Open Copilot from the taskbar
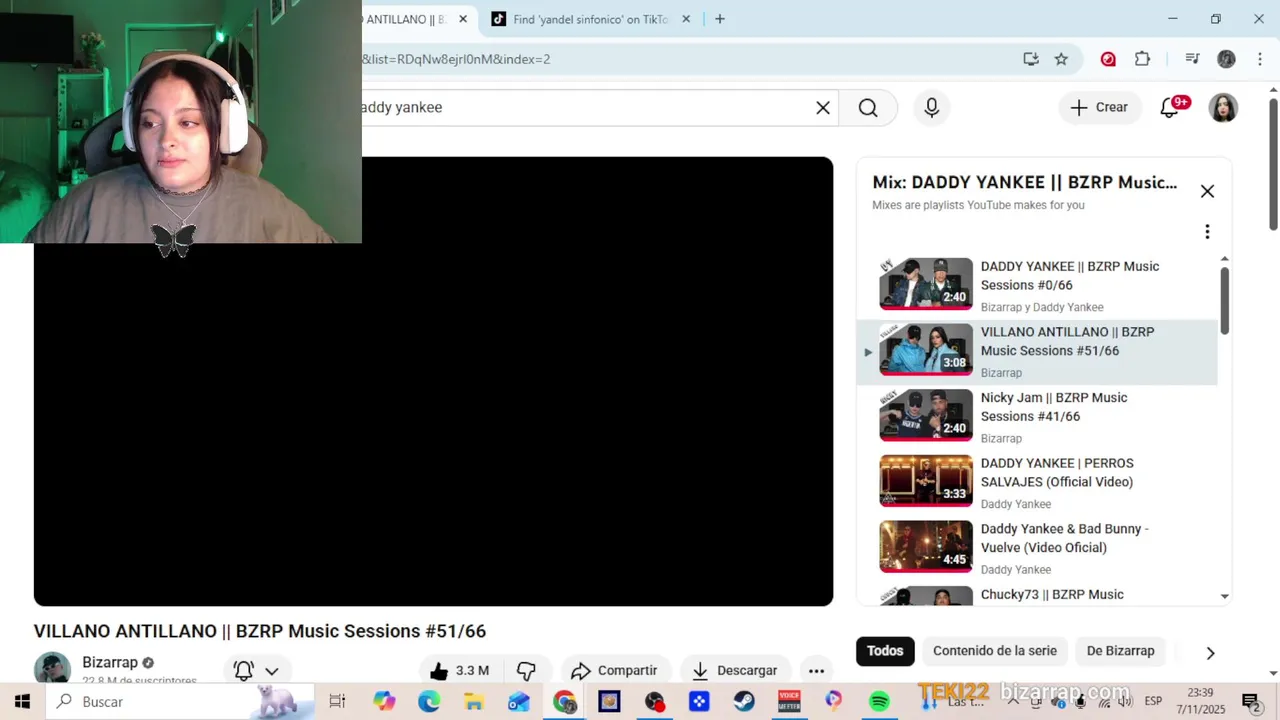 (384, 702)
